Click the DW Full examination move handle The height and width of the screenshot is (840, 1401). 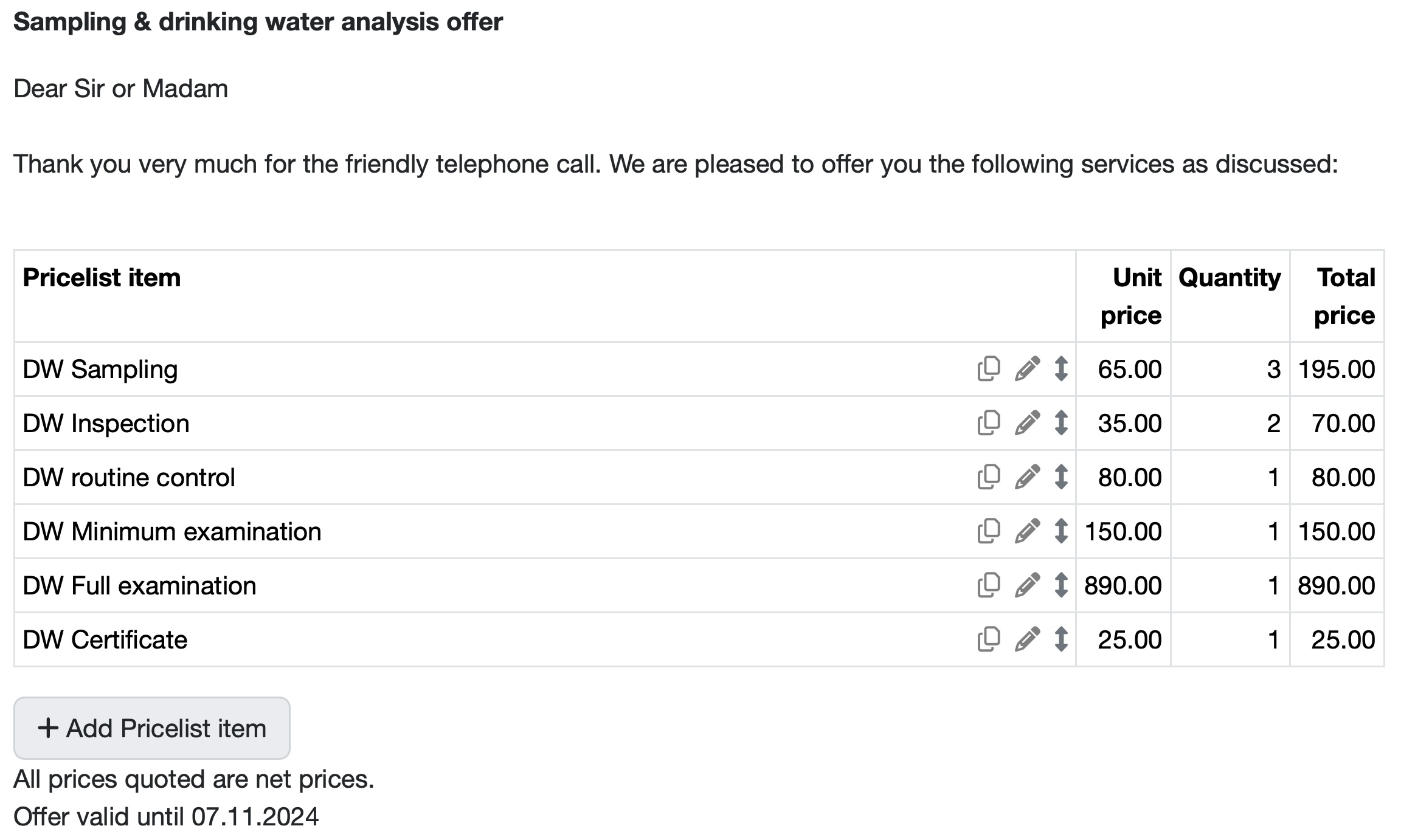(x=1061, y=585)
